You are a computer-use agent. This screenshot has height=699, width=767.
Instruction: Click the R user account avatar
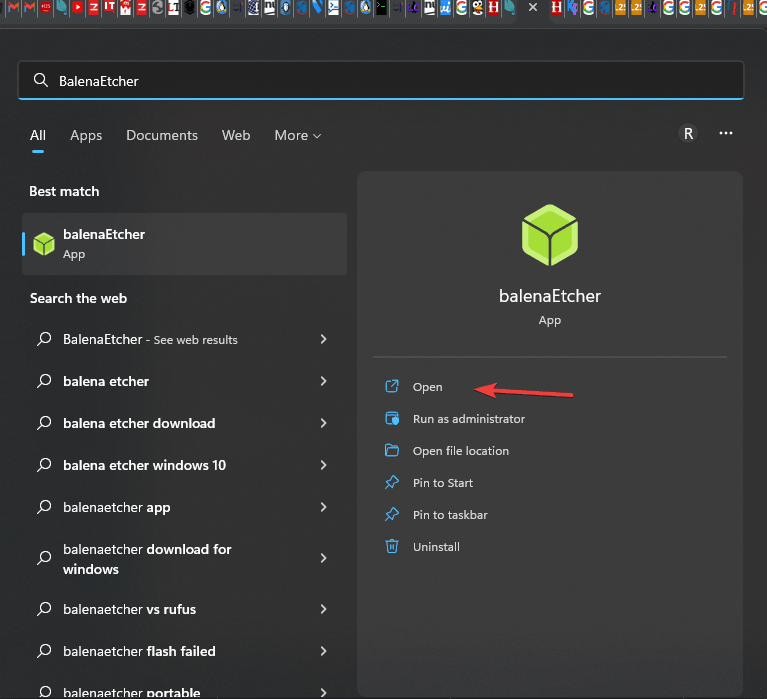point(688,134)
